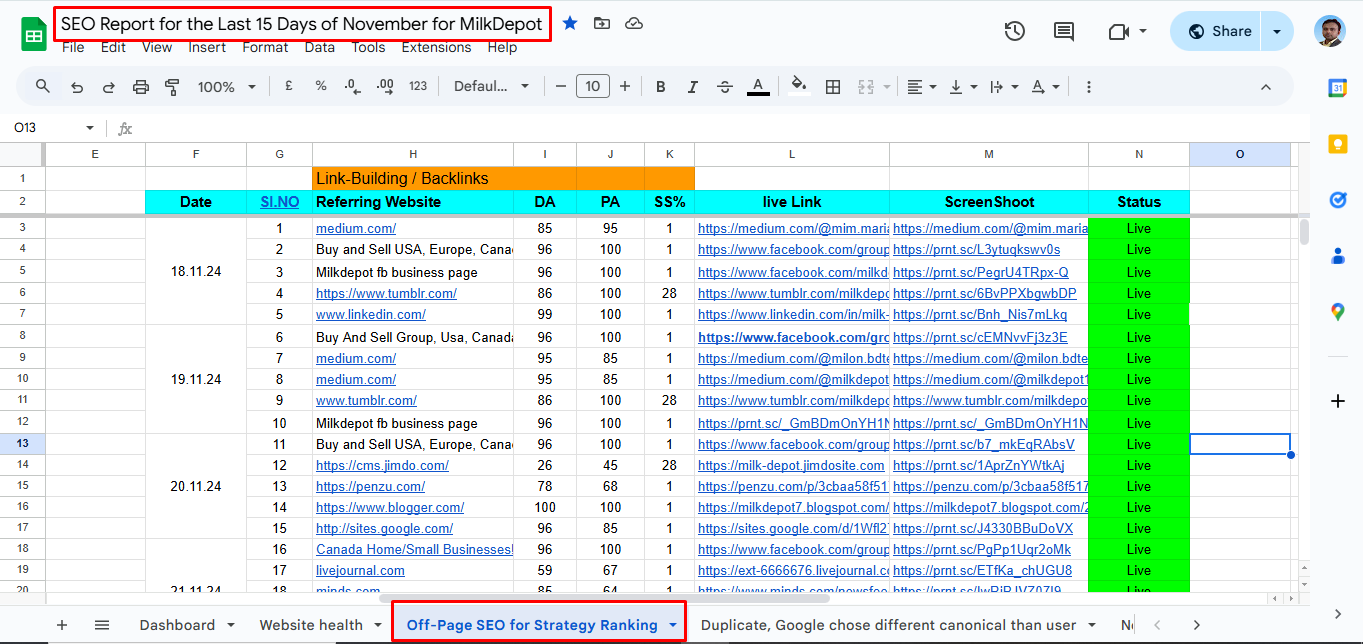Toggle italic formatting
1363x644 pixels.
693,87
